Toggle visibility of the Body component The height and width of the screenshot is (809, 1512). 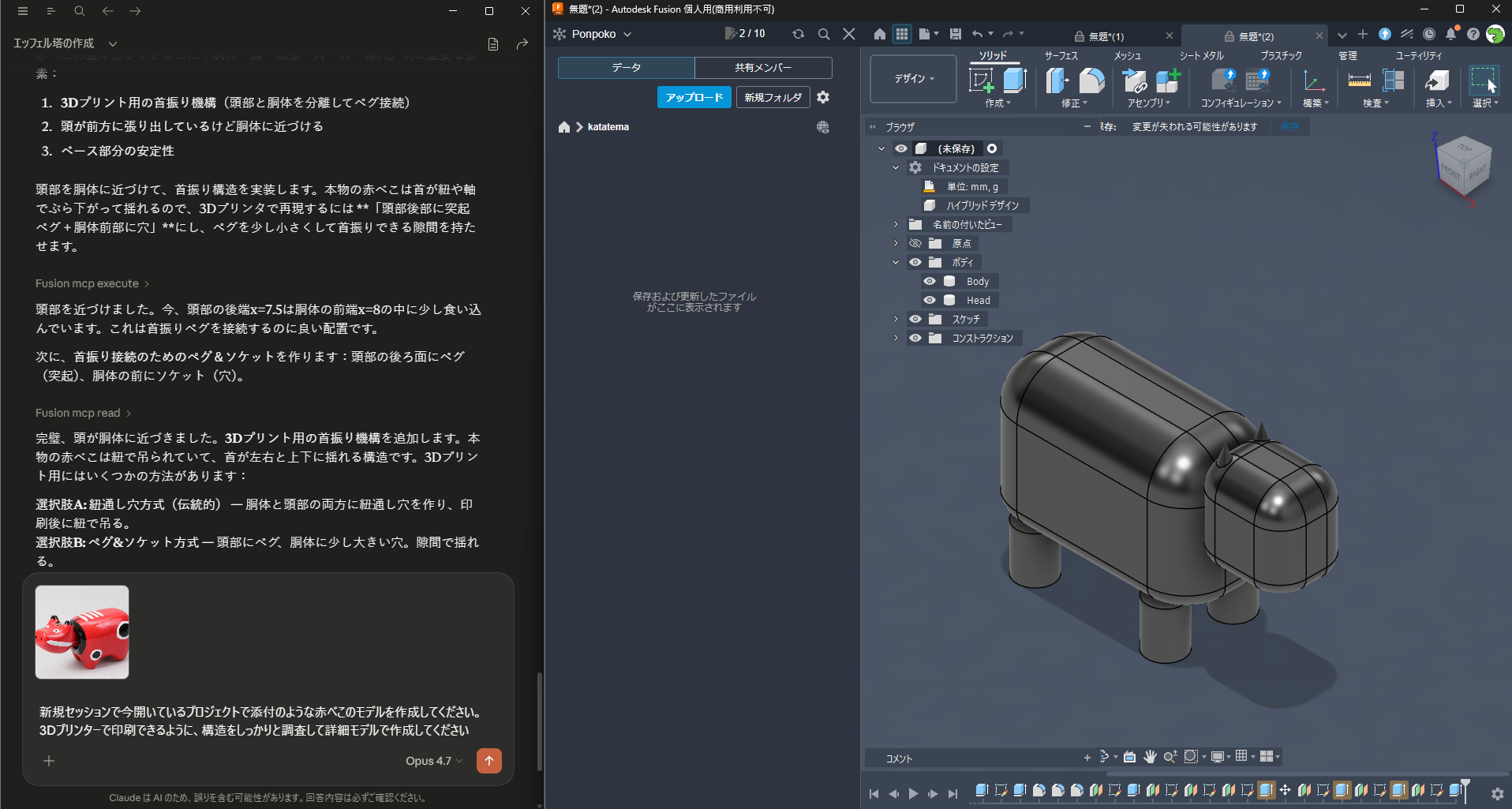tap(930, 281)
